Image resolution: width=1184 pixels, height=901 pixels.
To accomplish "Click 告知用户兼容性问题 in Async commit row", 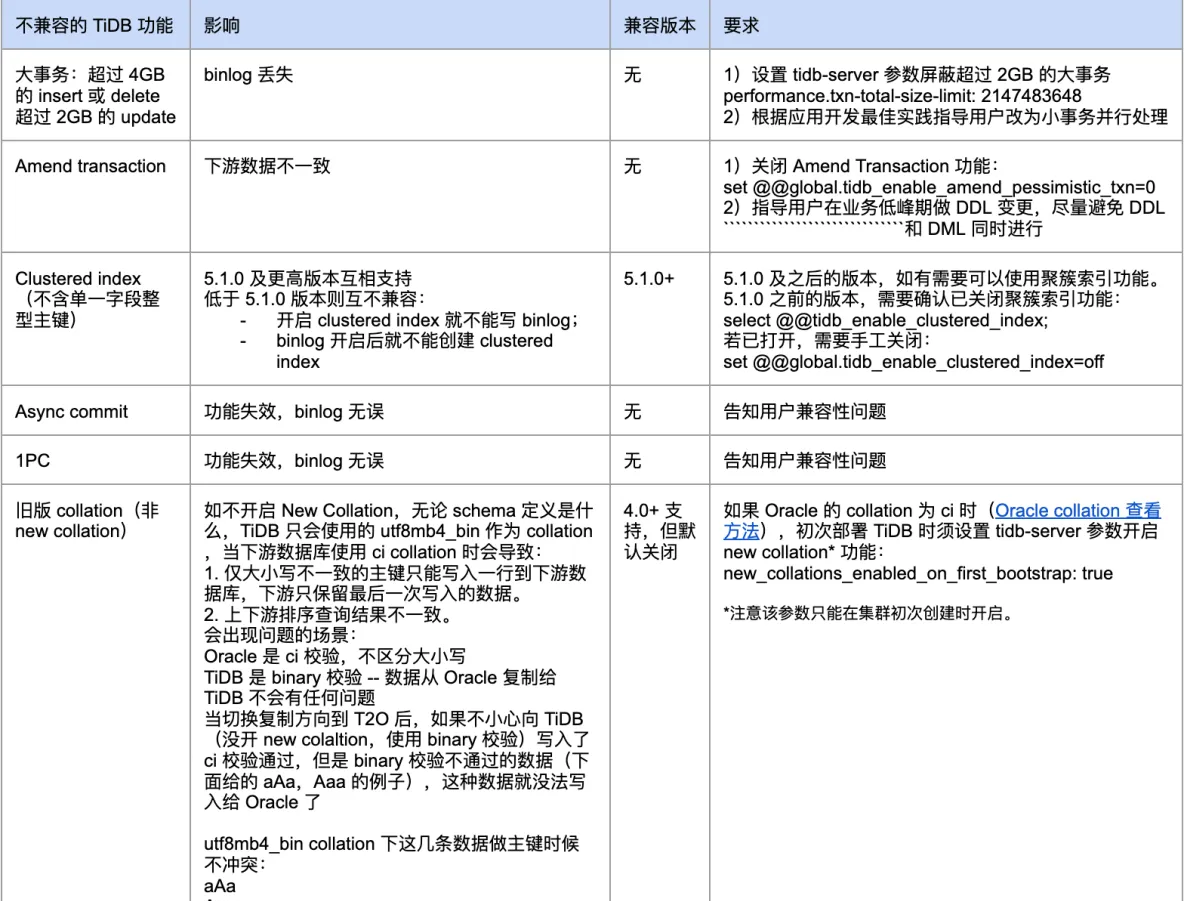I will tap(805, 412).
